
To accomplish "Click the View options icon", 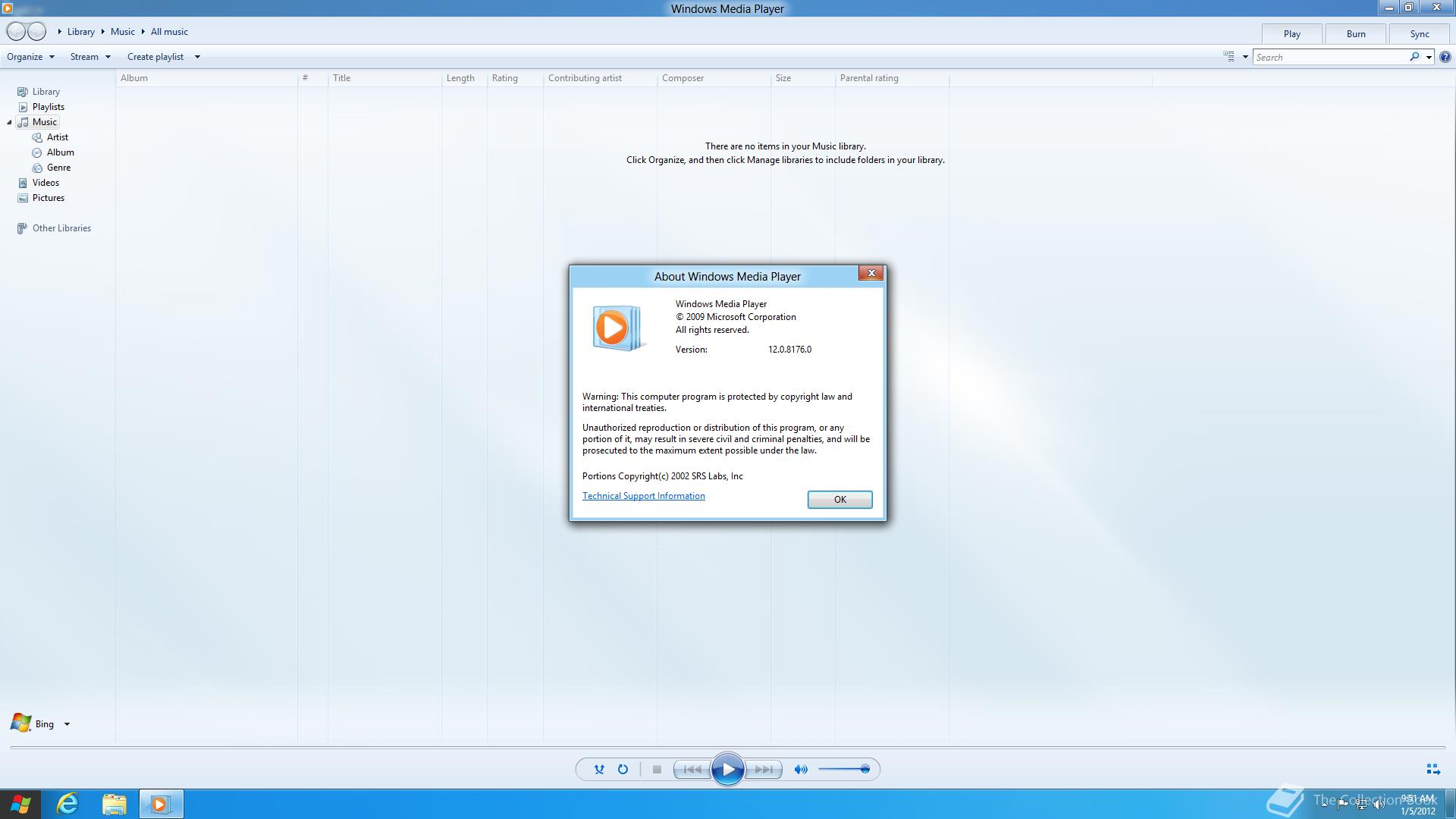I will pos(1228,57).
